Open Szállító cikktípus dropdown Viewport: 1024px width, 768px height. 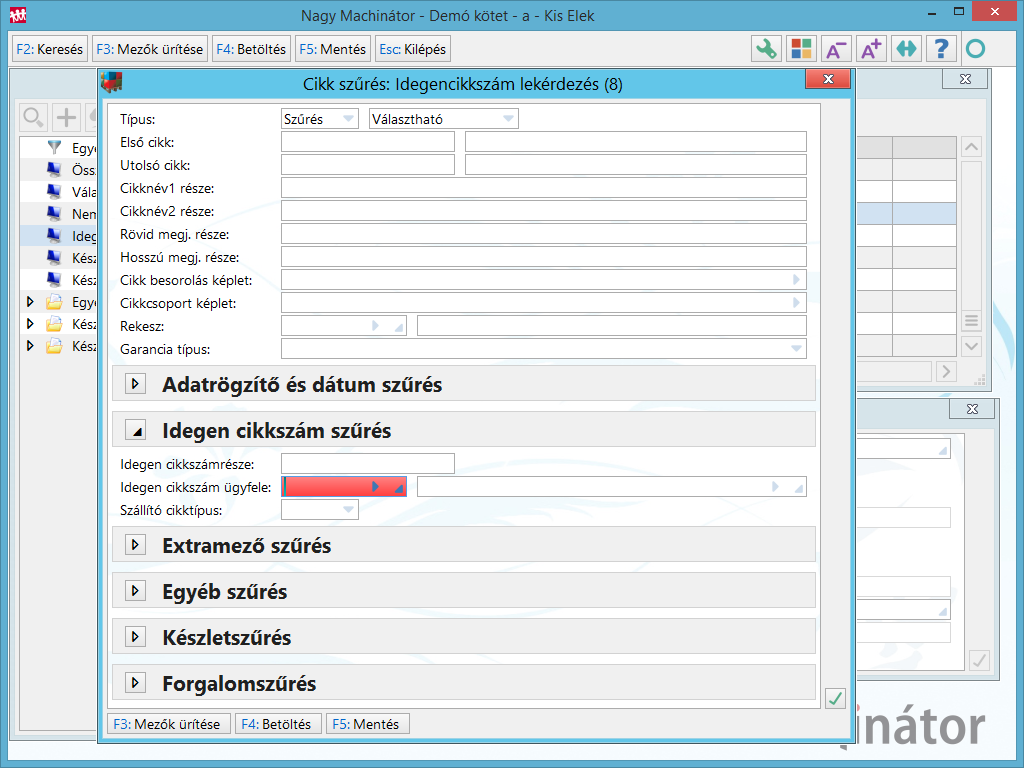pyautogui.click(x=319, y=510)
